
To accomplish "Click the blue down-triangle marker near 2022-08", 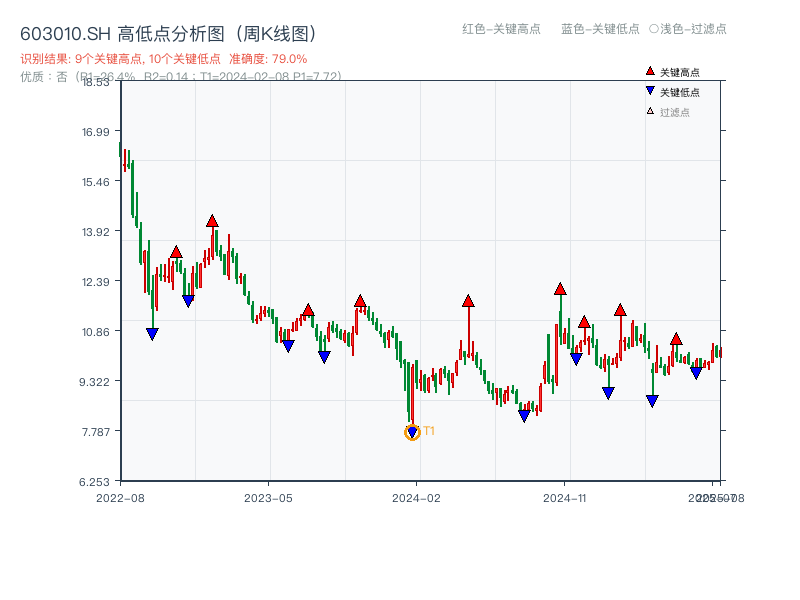I will pyautogui.click(x=153, y=332).
